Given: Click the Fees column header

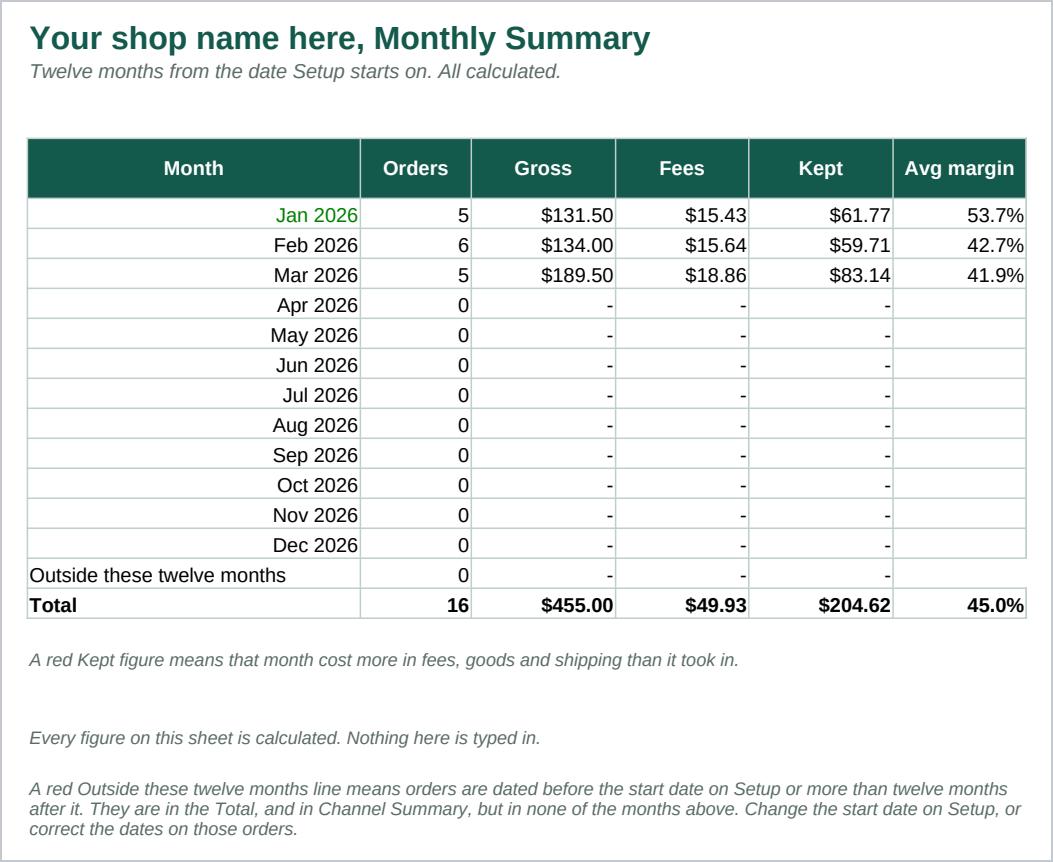Looking at the screenshot, I should coord(682,169).
